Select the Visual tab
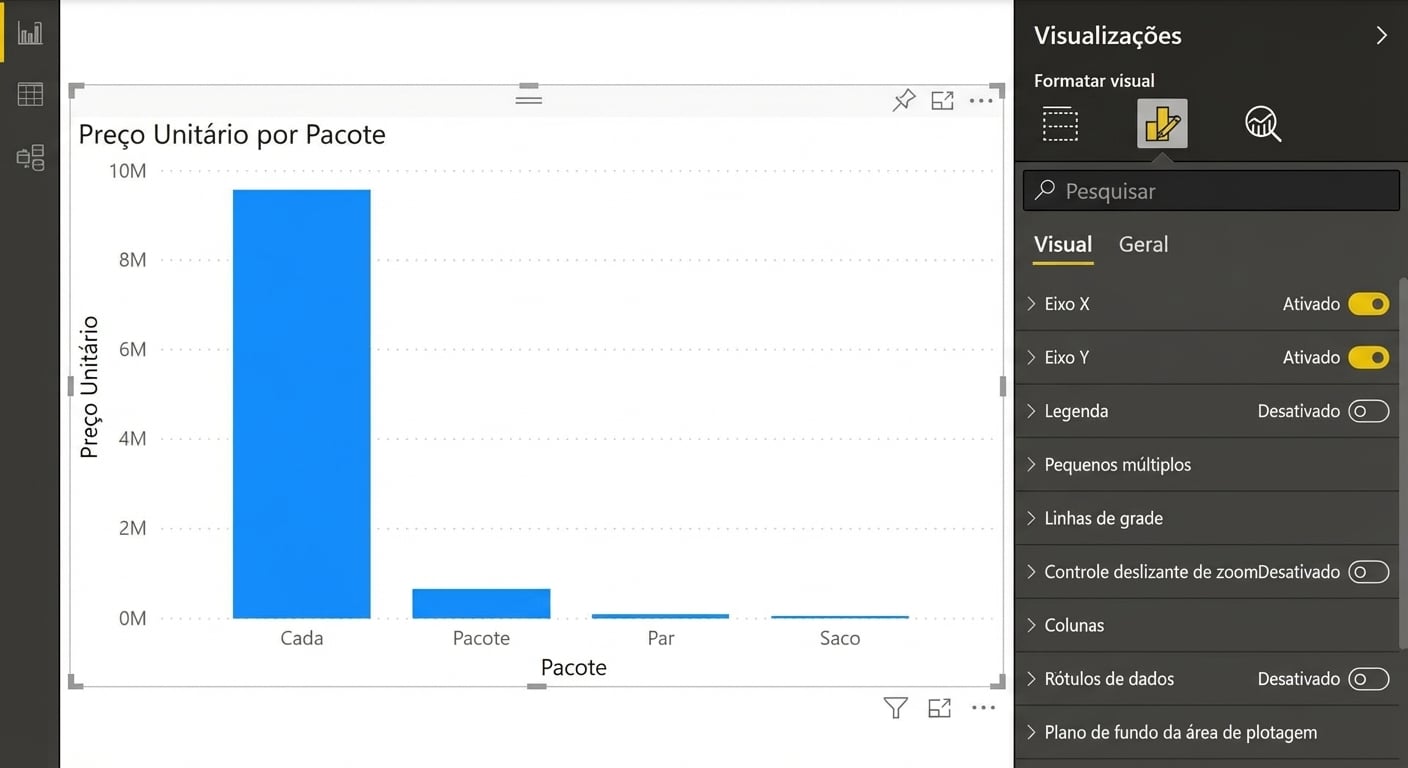This screenshot has height=768, width=1408. 1062,244
